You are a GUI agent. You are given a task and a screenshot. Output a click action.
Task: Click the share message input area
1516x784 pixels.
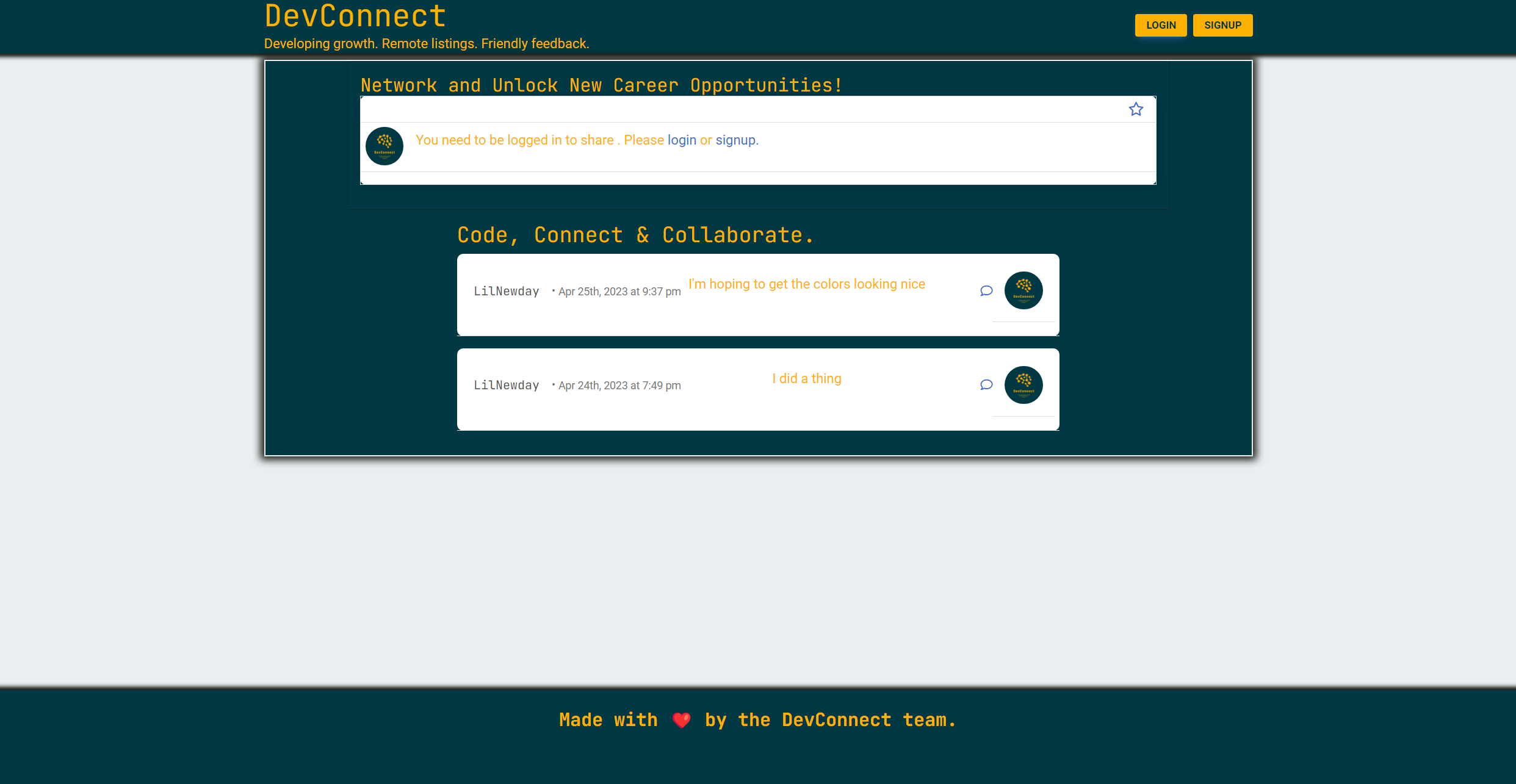(757, 109)
